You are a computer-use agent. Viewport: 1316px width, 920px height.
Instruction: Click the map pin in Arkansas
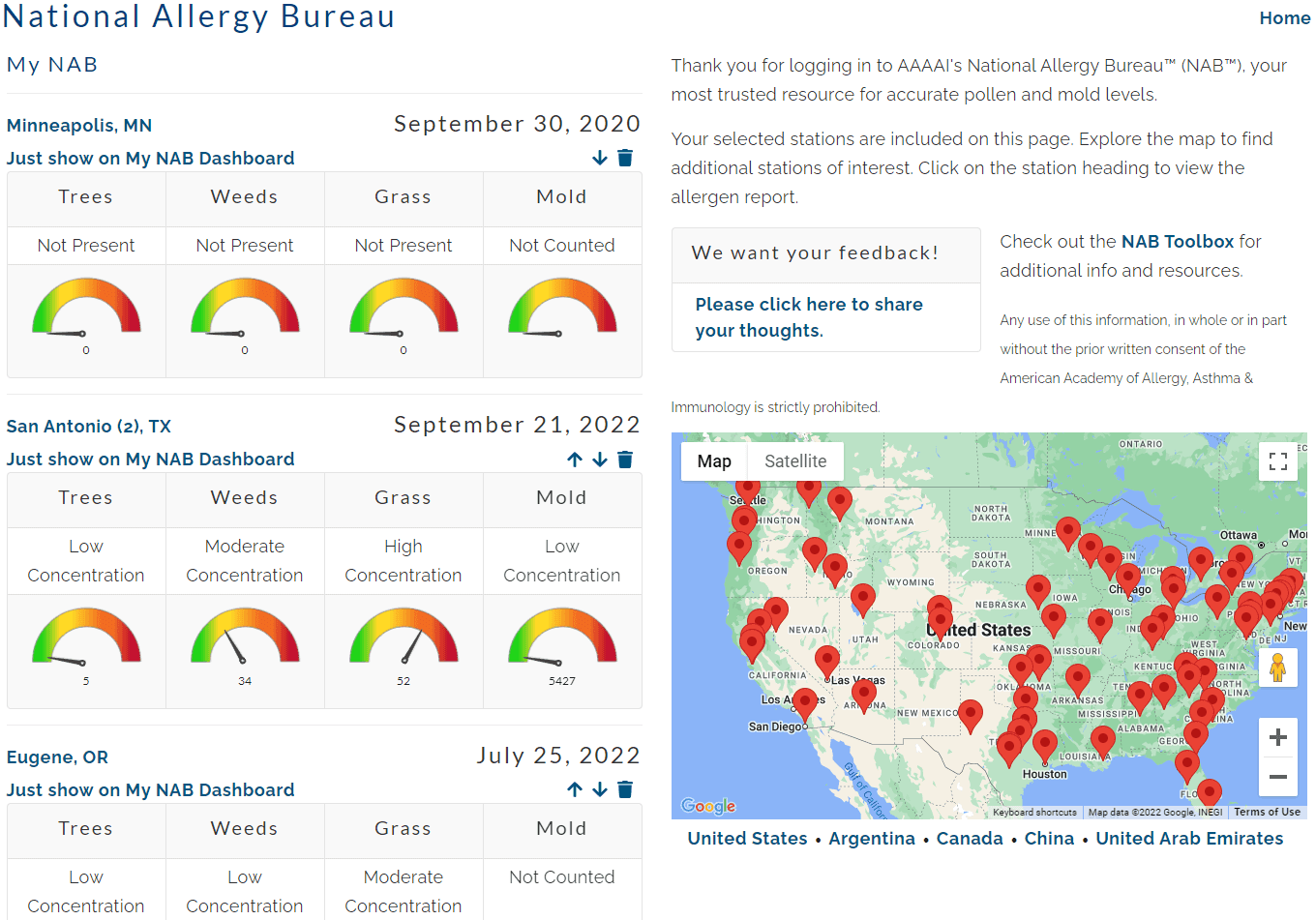[x=1078, y=680]
